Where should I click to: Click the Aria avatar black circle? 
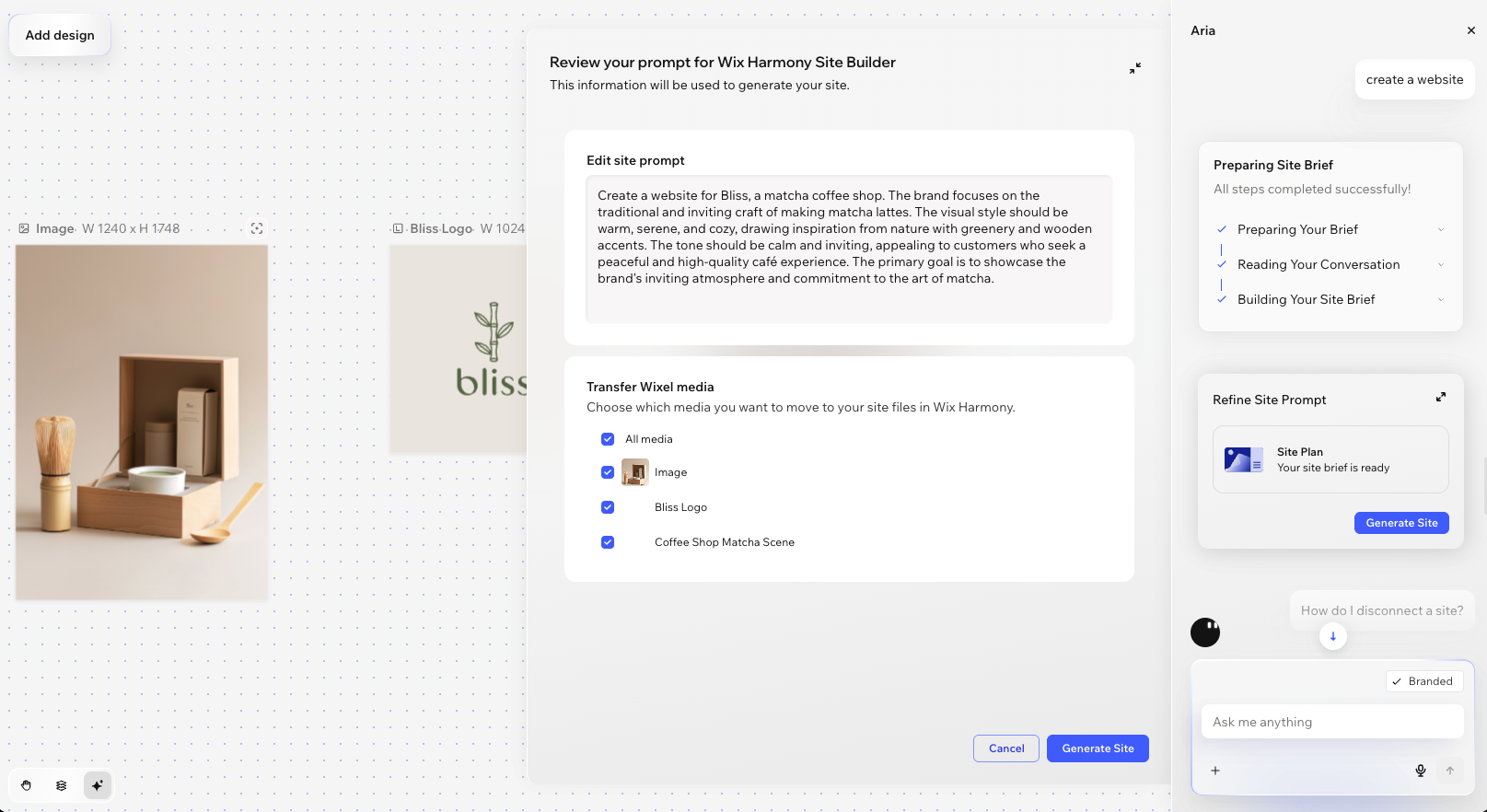(1205, 632)
